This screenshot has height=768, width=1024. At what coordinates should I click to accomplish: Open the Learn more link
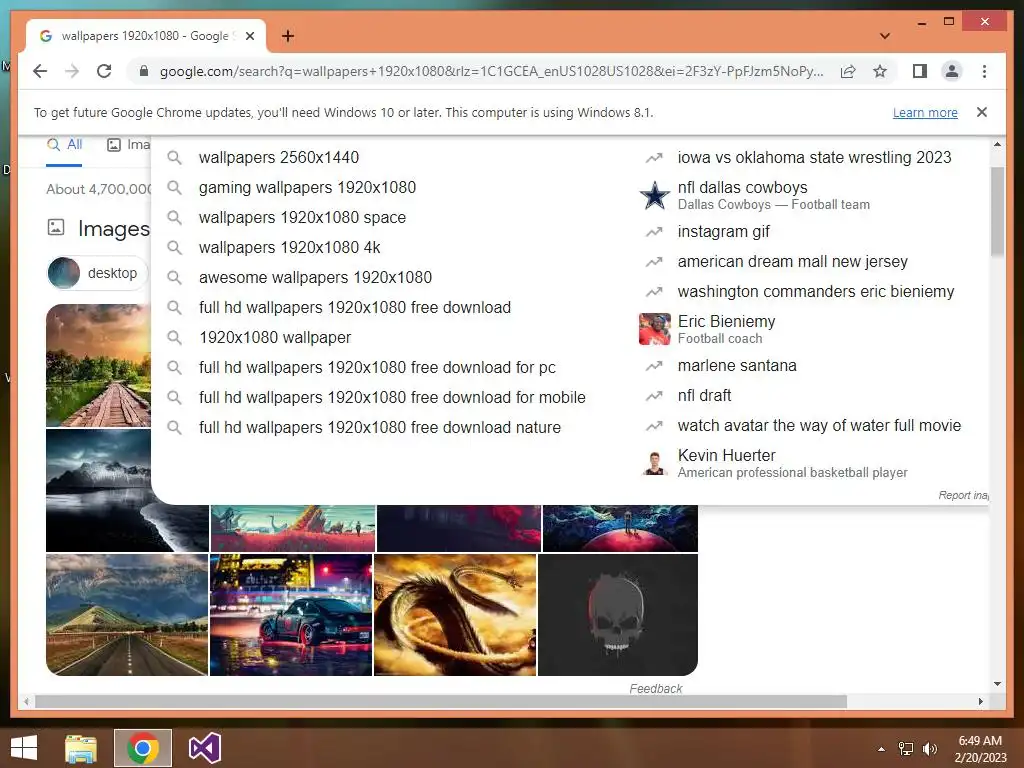click(925, 112)
